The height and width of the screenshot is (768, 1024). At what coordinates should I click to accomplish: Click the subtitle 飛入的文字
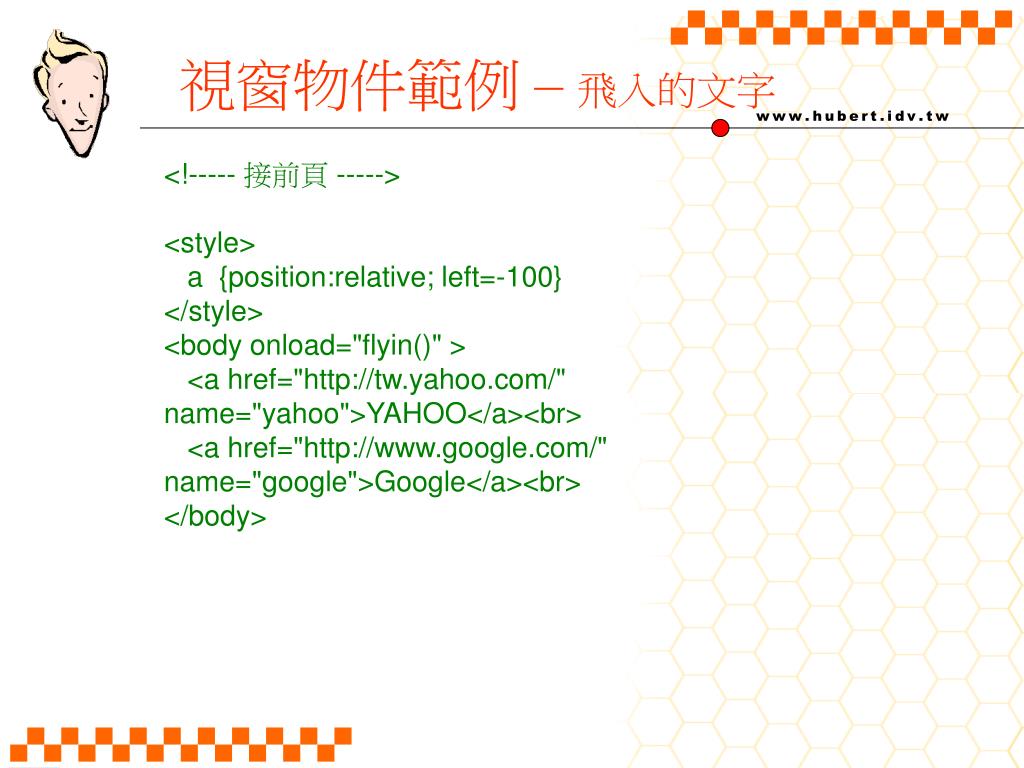[675, 90]
